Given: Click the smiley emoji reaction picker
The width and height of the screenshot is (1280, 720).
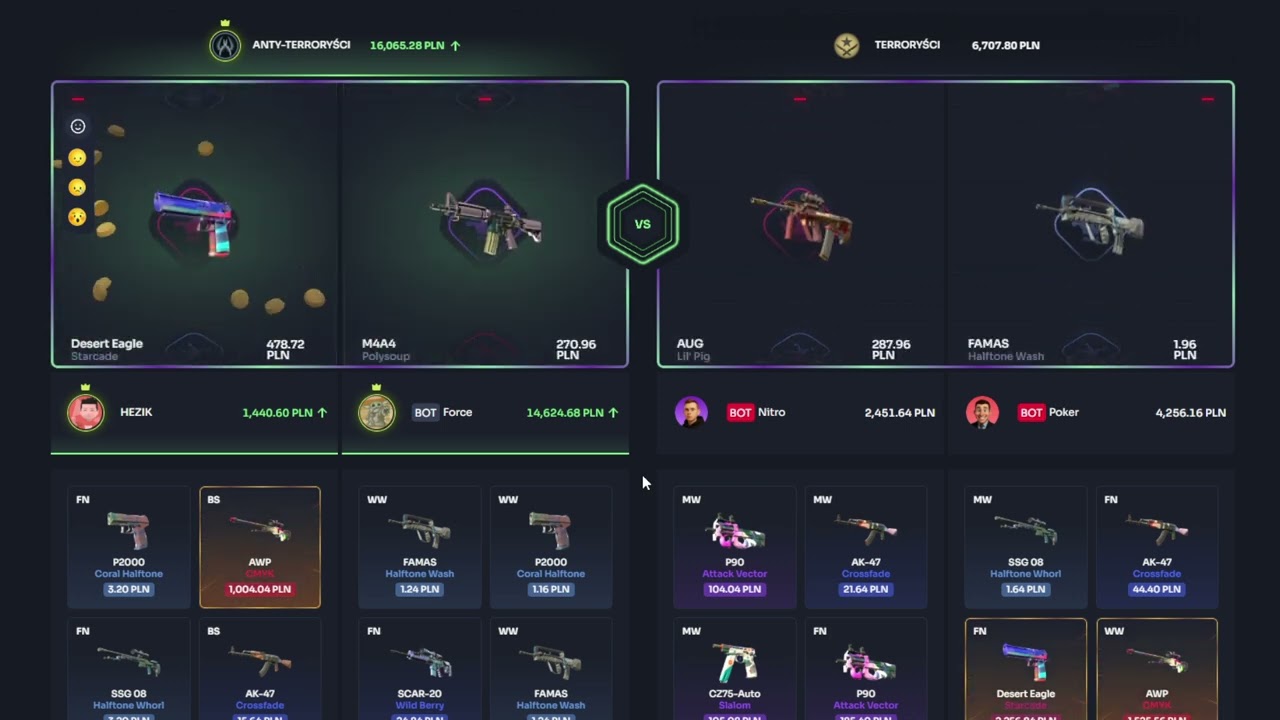Looking at the screenshot, I should (77, 126).
